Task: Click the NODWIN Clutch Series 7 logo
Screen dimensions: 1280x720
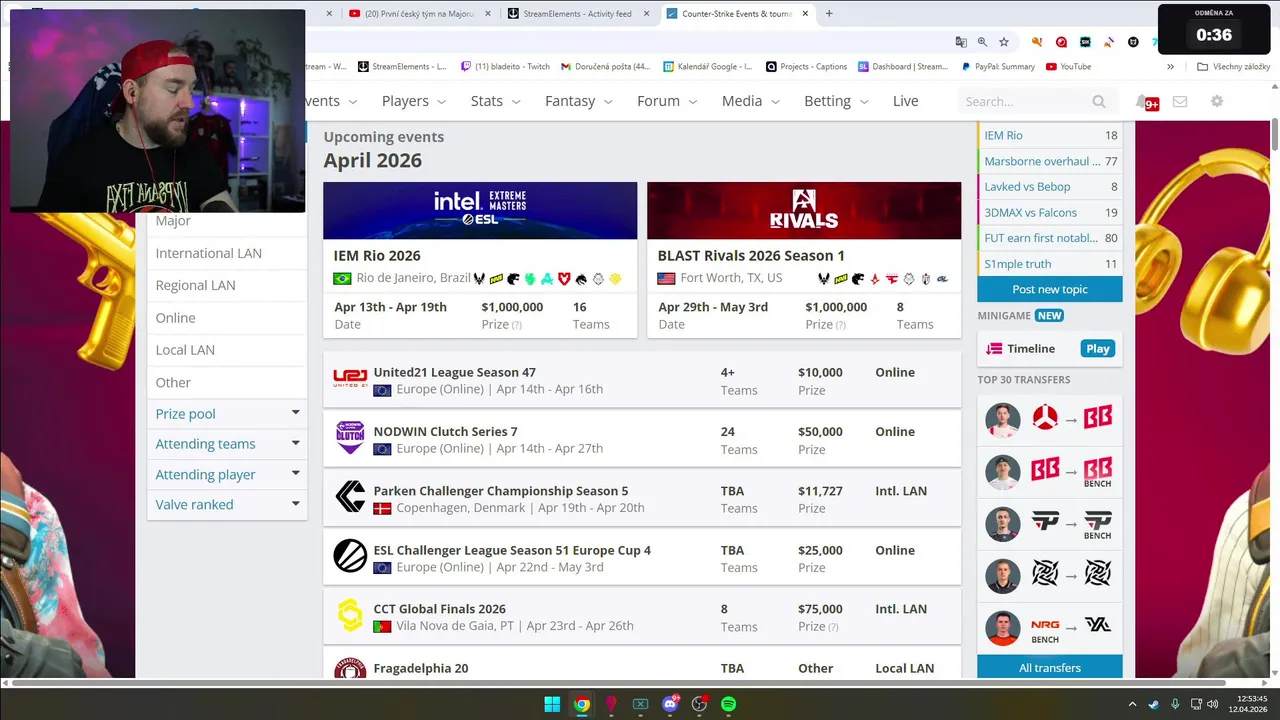Action: click(350, 439)
